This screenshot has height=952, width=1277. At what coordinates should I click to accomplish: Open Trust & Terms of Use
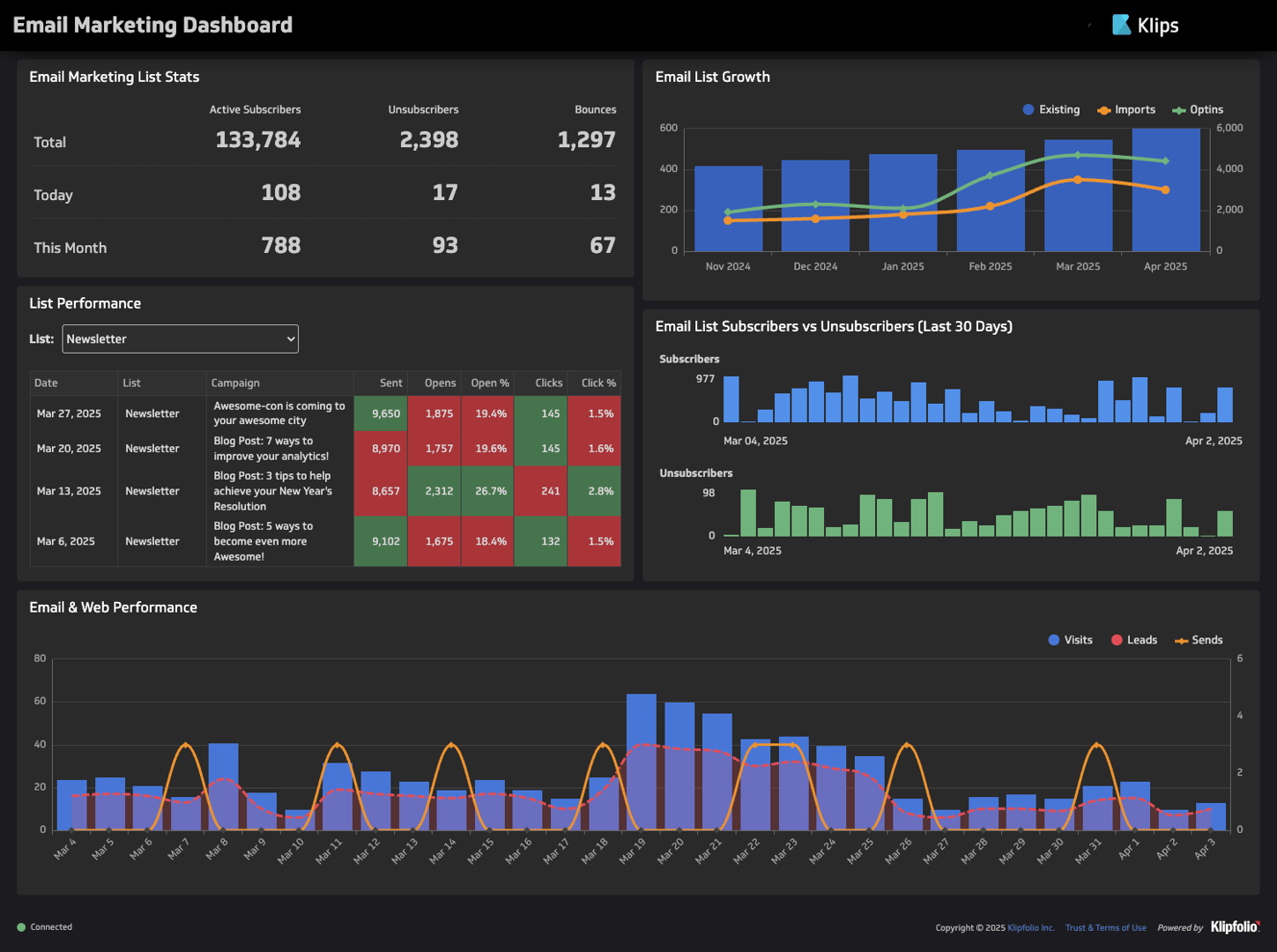tap(1105, 927)
